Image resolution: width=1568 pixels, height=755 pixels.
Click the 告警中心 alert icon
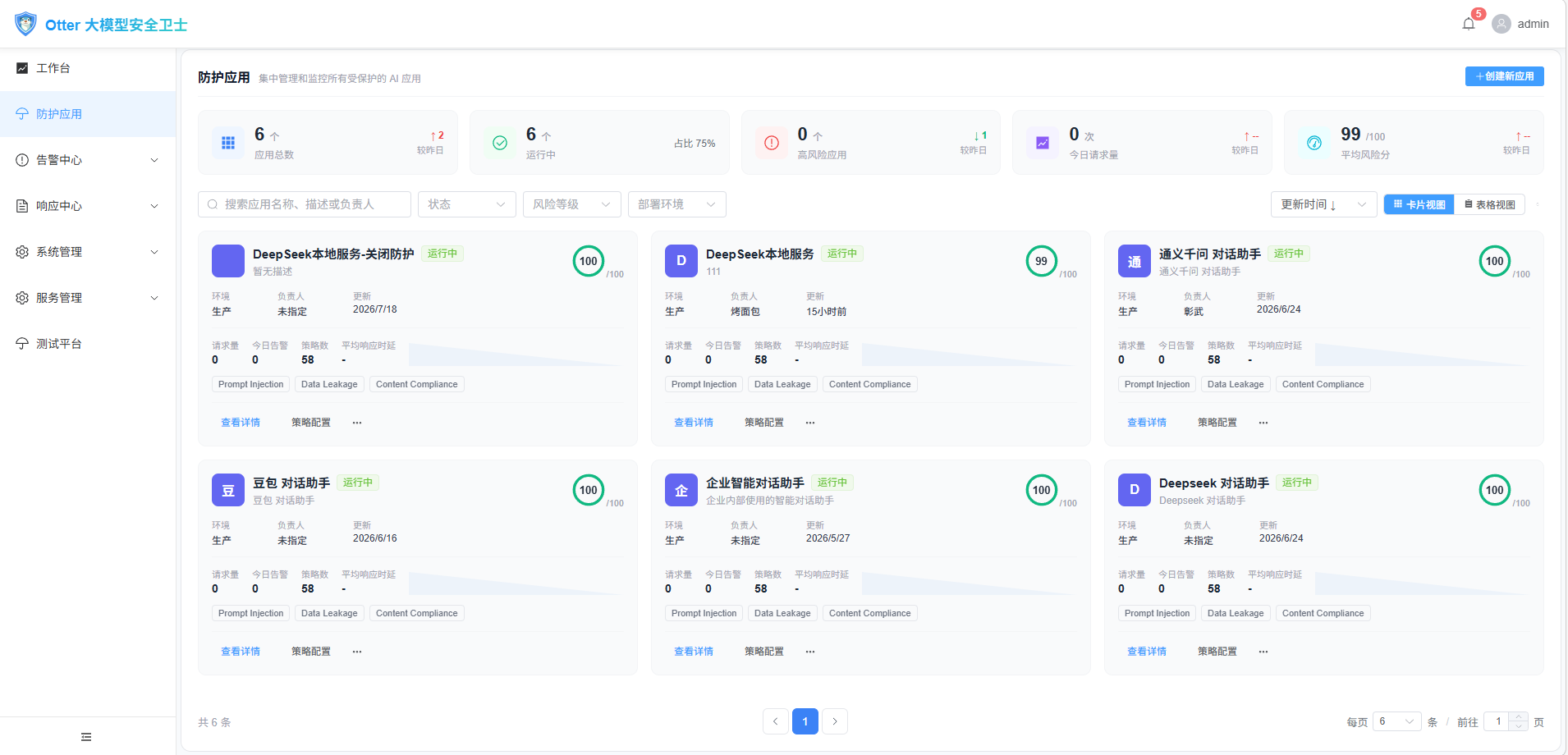coord(22,160)
